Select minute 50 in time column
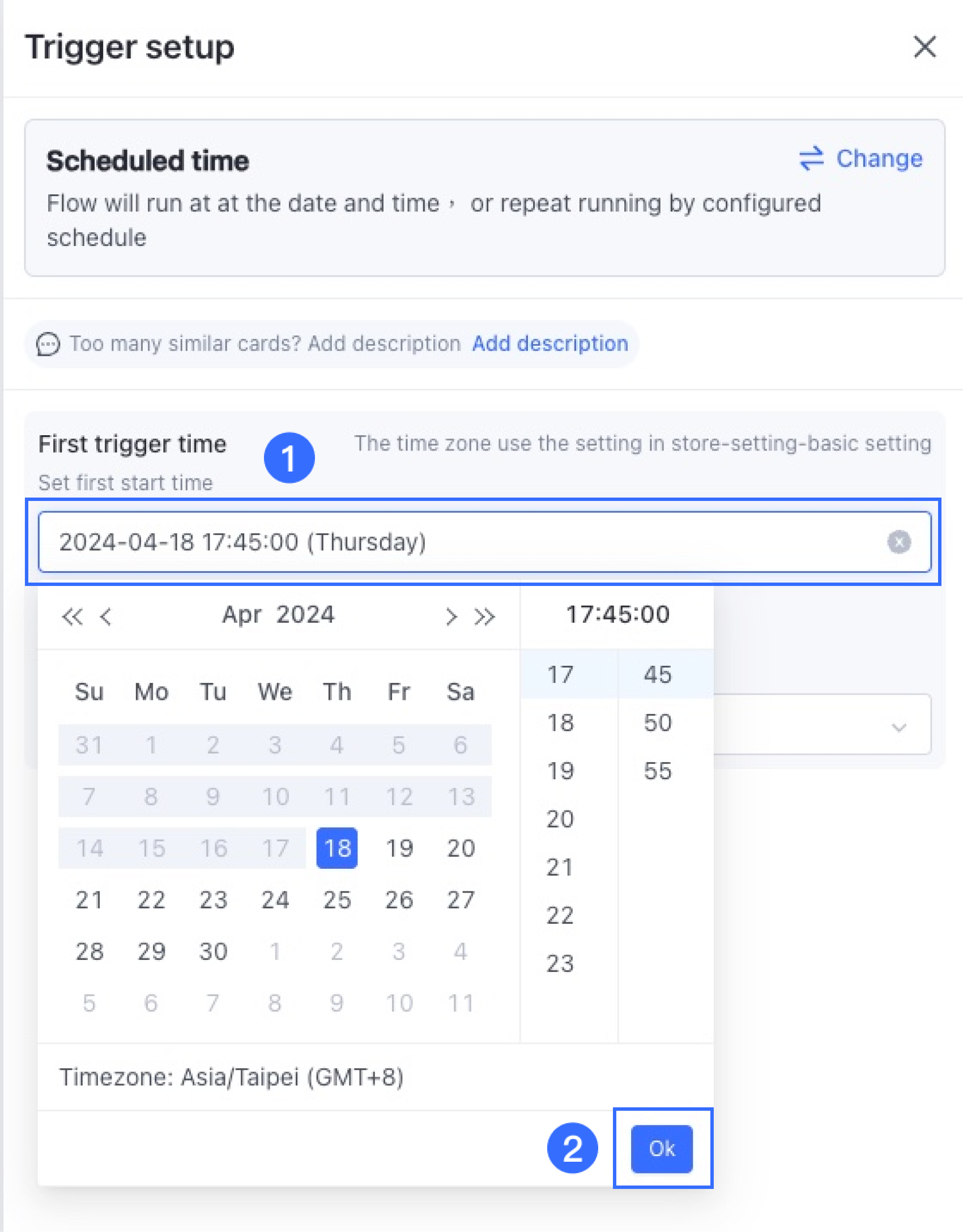The image size is (963, 1232). click(x=657, y=723)
